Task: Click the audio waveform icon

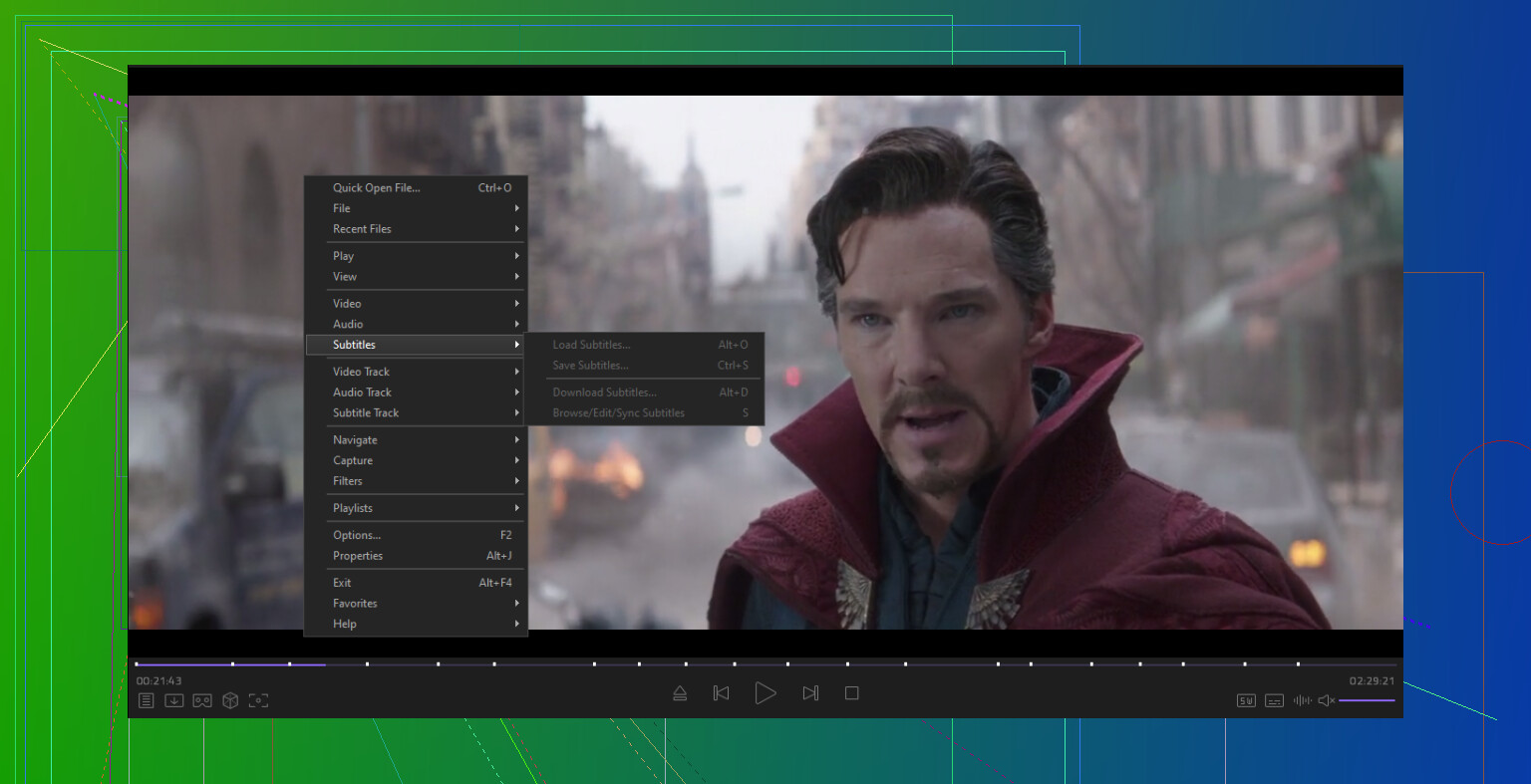Action: [1302, 700]
